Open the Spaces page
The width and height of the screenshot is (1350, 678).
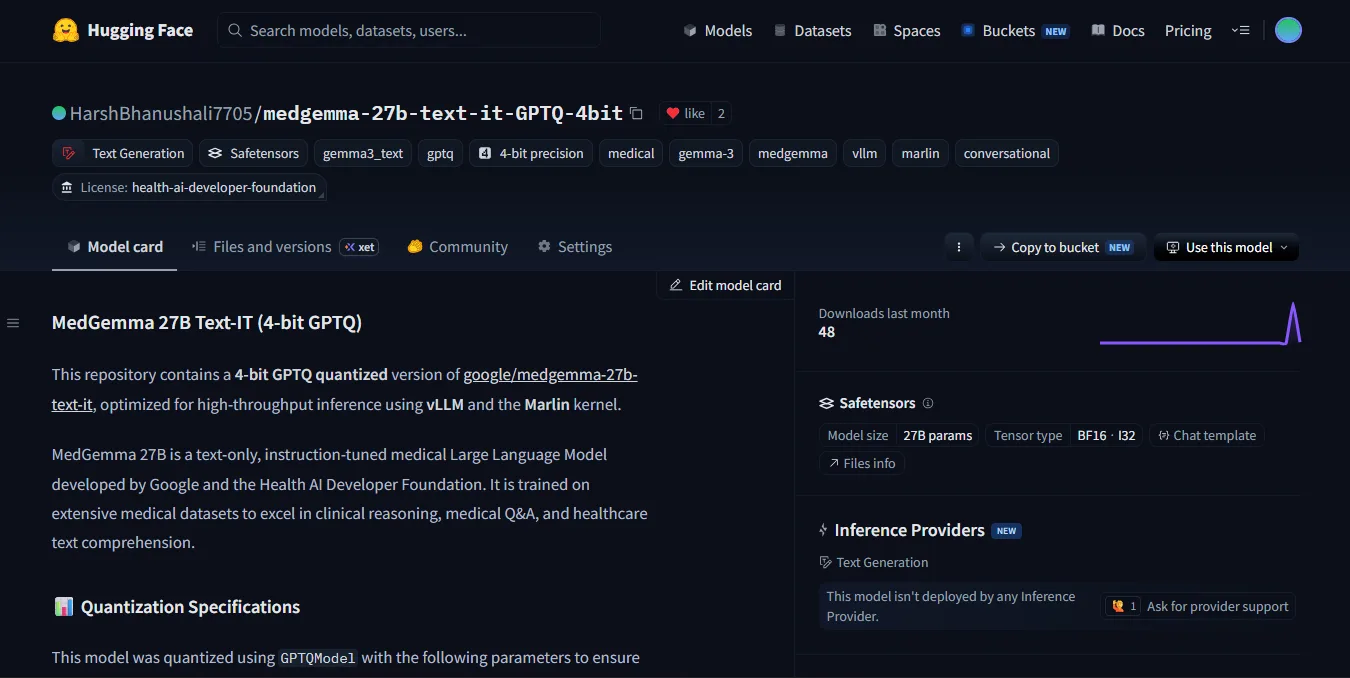point(906,31)
